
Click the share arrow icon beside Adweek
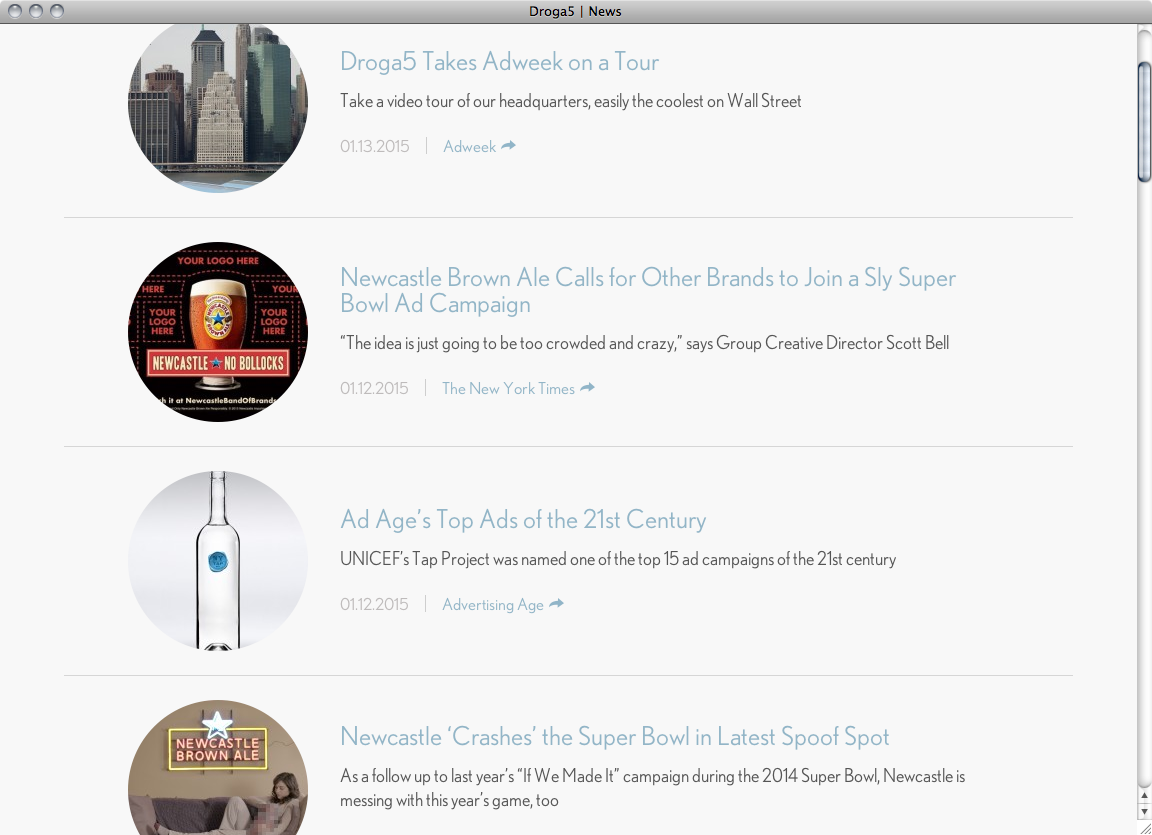point(508,146)
